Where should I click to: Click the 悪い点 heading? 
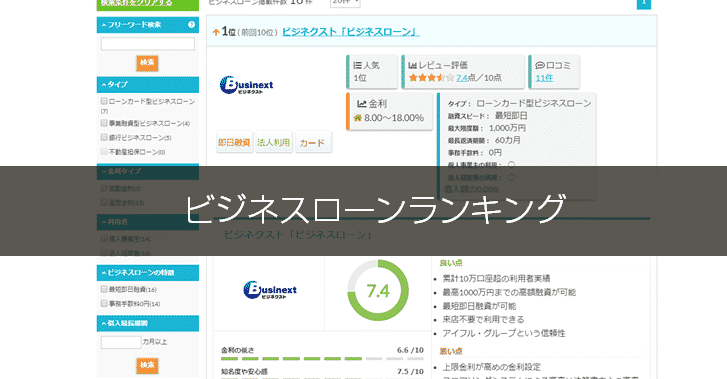click(451, 351)
